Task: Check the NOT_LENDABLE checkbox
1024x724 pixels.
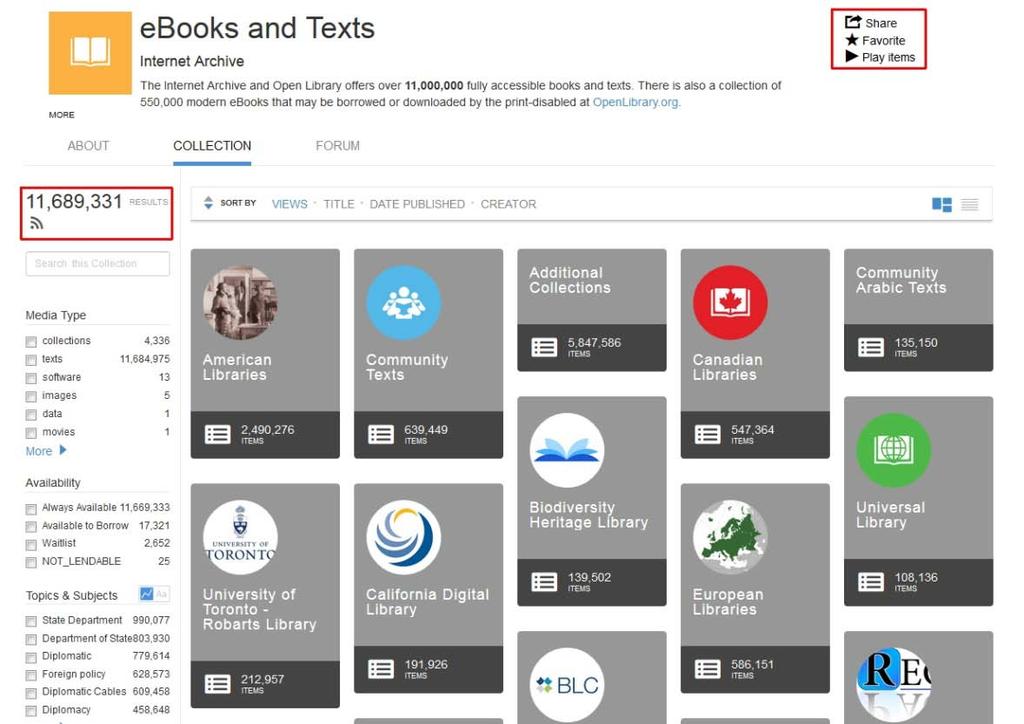Action: [x=31, y=562]
